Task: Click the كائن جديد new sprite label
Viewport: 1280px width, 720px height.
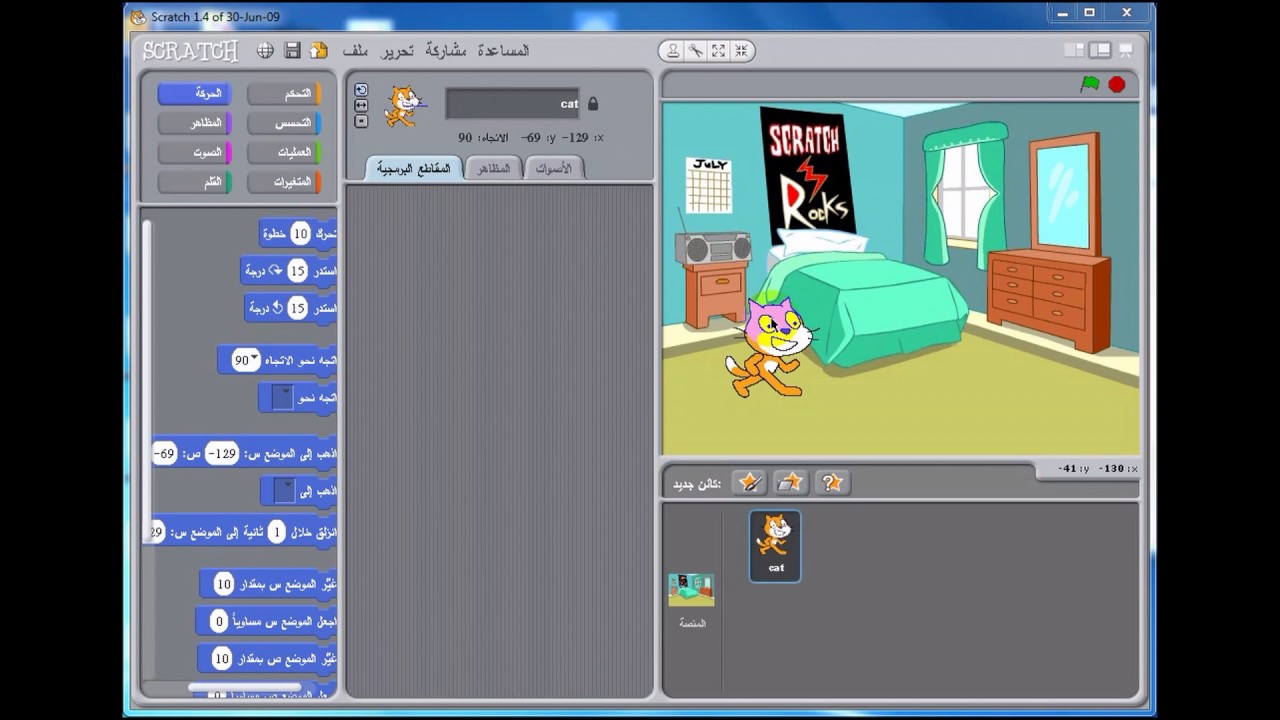Action: coord(696,484)
